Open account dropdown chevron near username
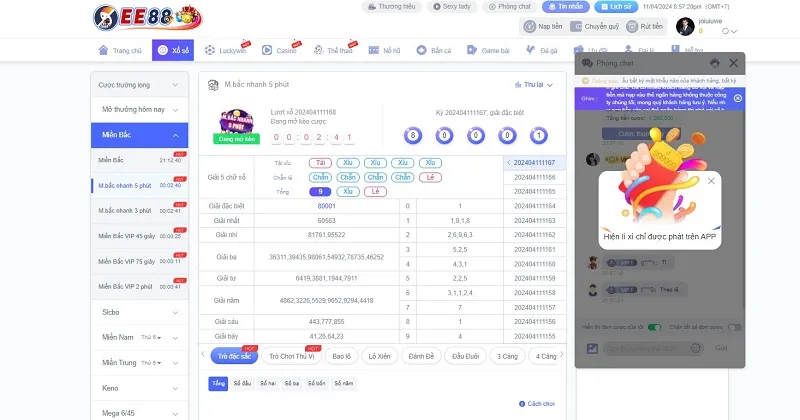 point(734,32)
